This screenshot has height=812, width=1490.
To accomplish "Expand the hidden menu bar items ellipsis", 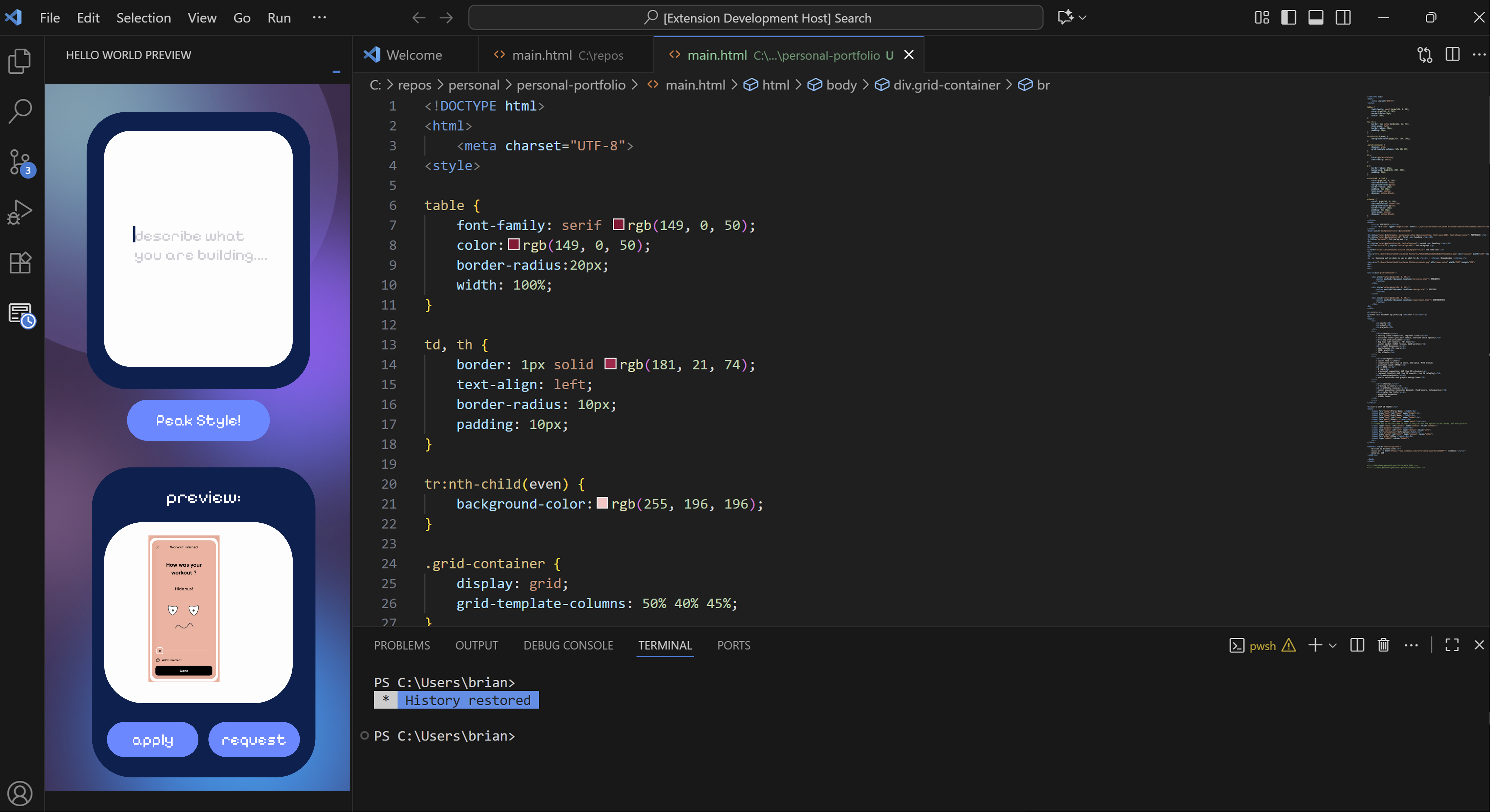I will tap(319, 18).
